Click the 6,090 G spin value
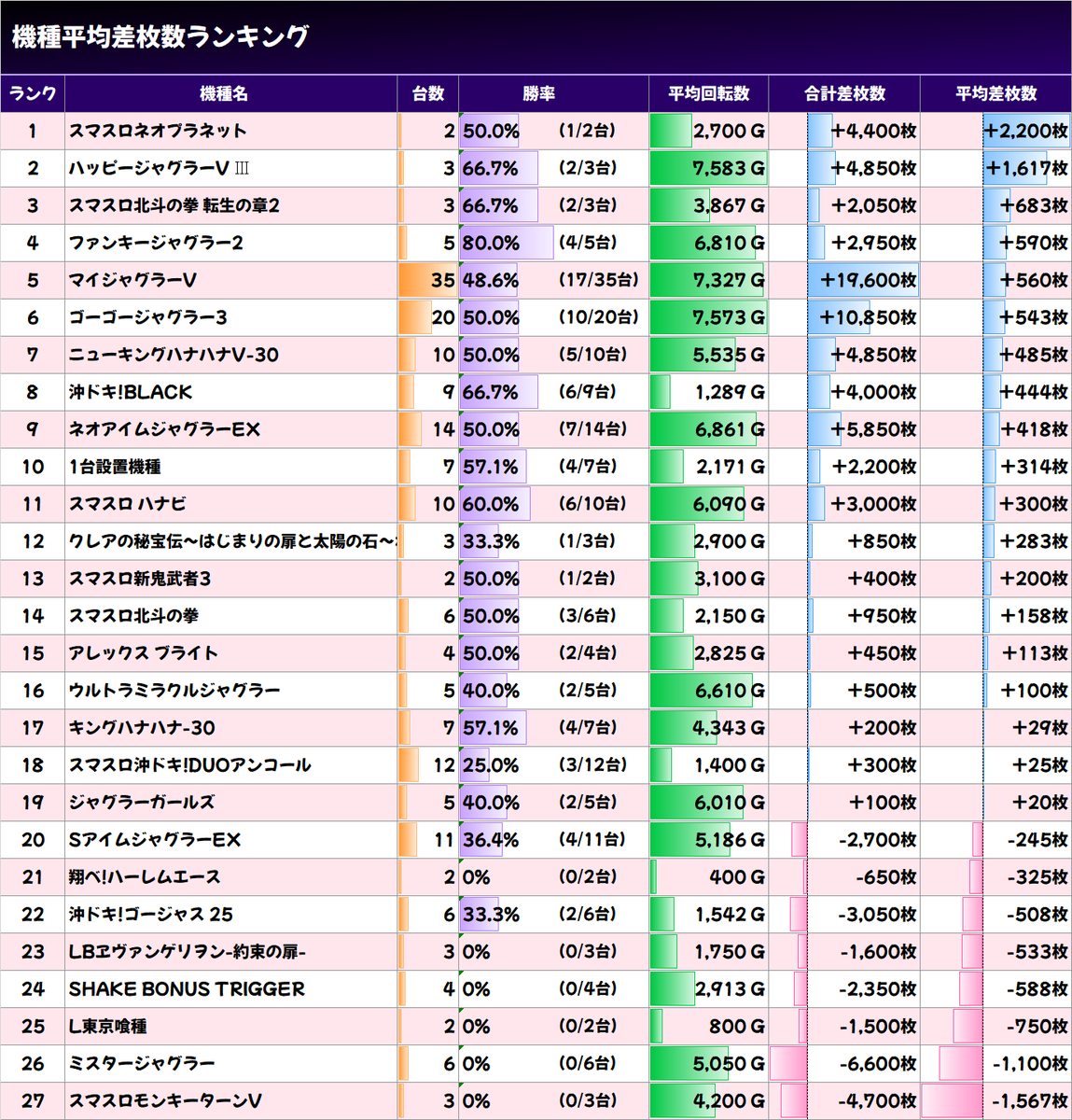The height and width of the screenshot is (1120, 1072). click(729, 504)
